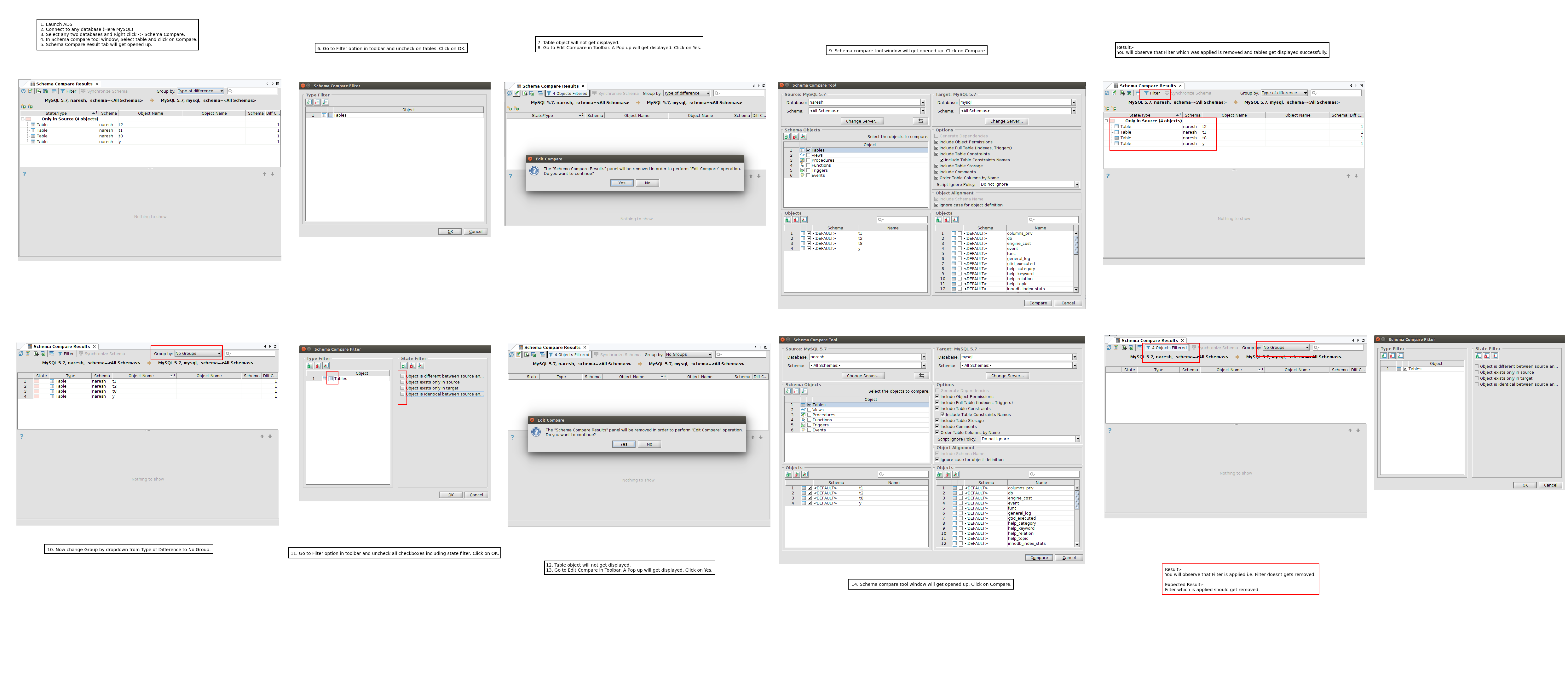Click OK in step 6 Filter dialog
The height and width of the screenshot is (692, 1568).
pos(450,231)
